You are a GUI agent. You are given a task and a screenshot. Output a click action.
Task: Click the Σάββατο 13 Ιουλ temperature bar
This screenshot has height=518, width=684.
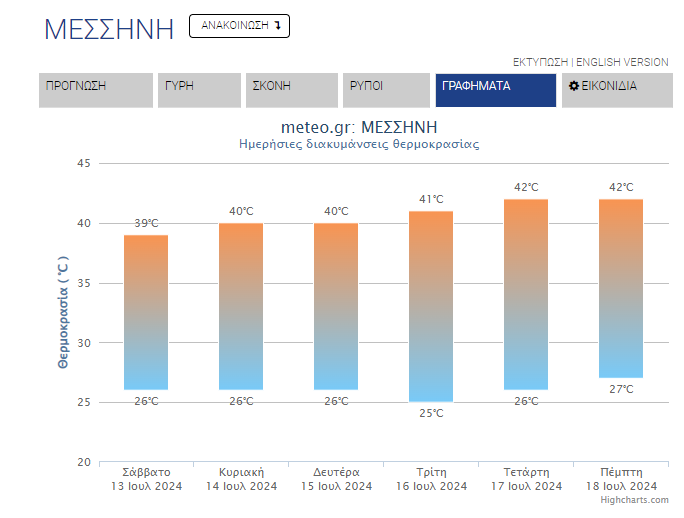[x=146, y=312]
